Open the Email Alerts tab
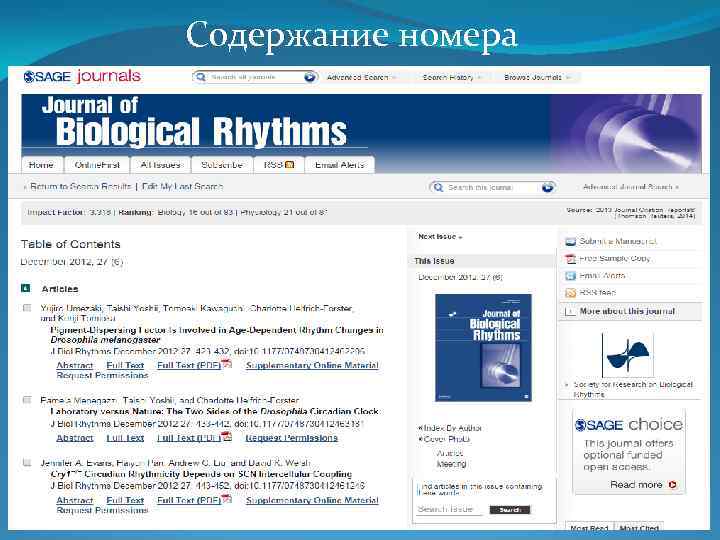The height and width of the screenshot is (540, 720). pos(339,165)
